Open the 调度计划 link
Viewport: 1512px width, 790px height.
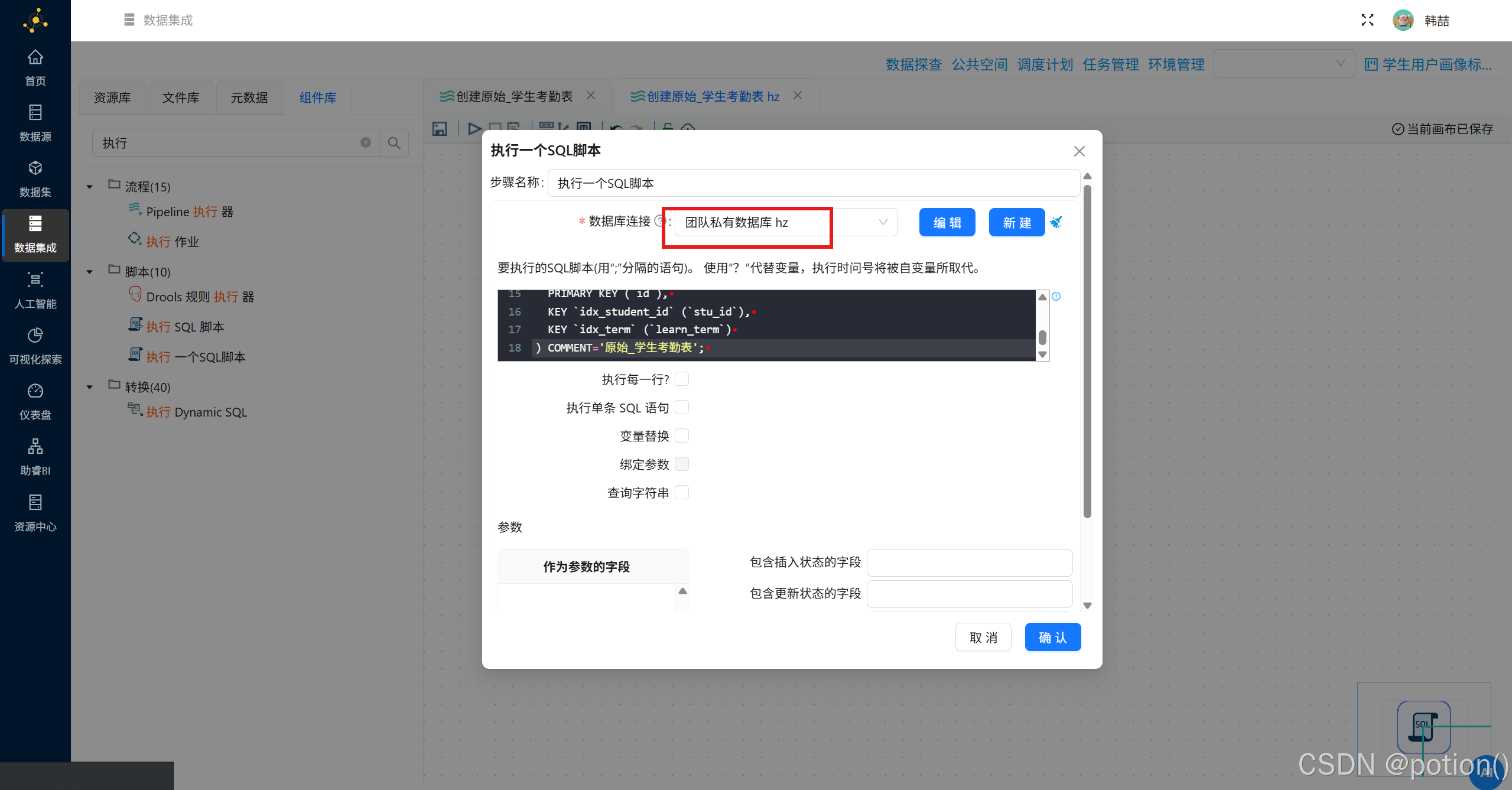tap(1045, 64)
